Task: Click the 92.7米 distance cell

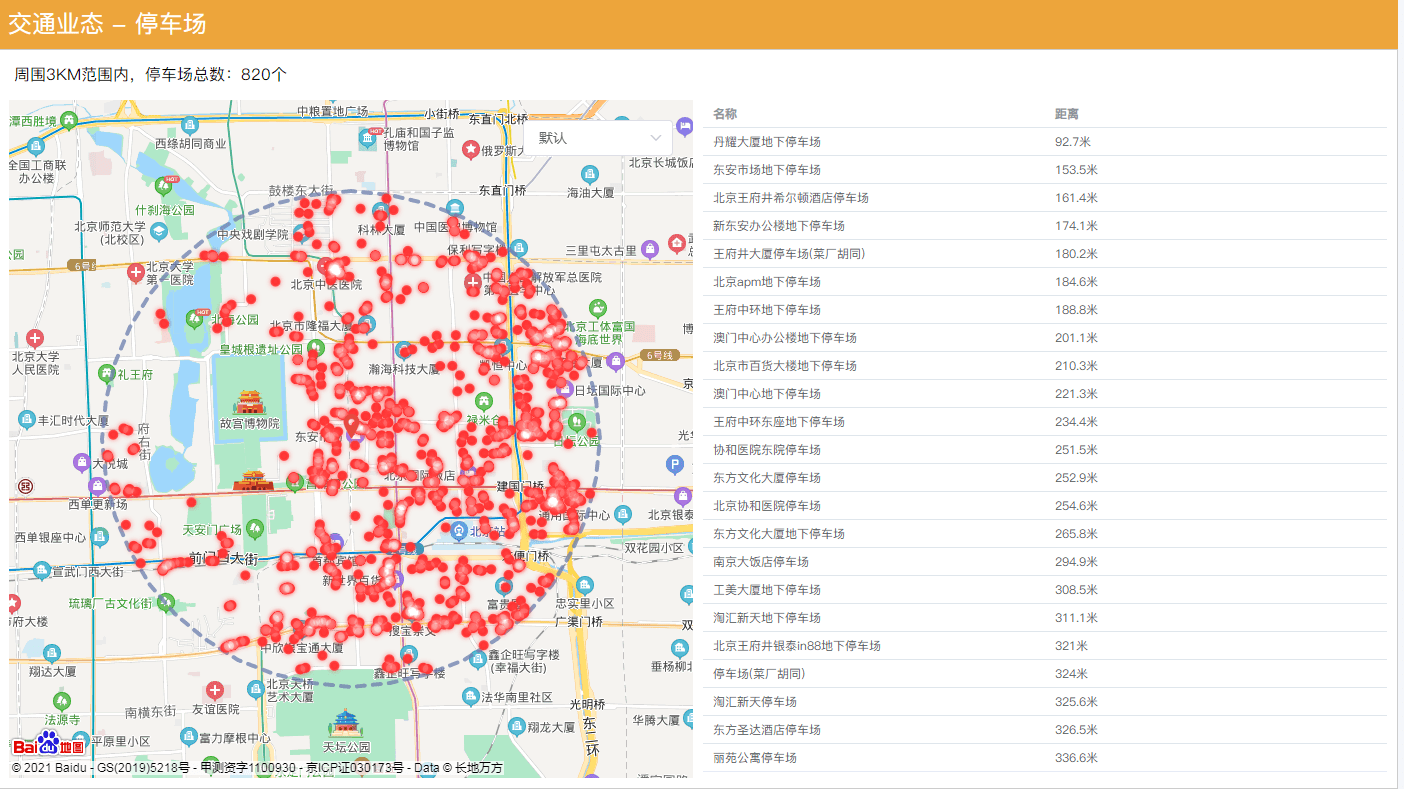Action: [1073, 142]
